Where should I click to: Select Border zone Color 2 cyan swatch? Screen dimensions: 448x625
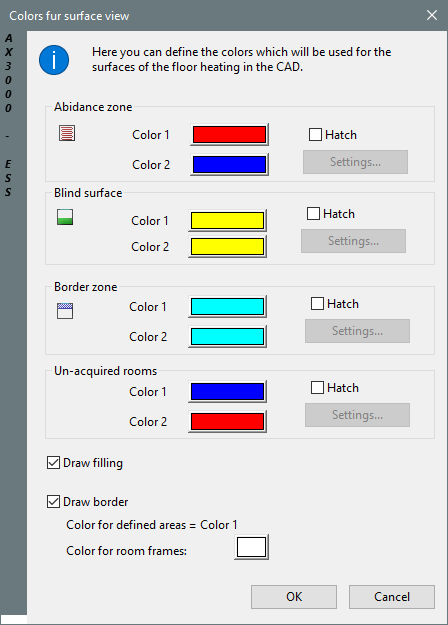[227, 336]
